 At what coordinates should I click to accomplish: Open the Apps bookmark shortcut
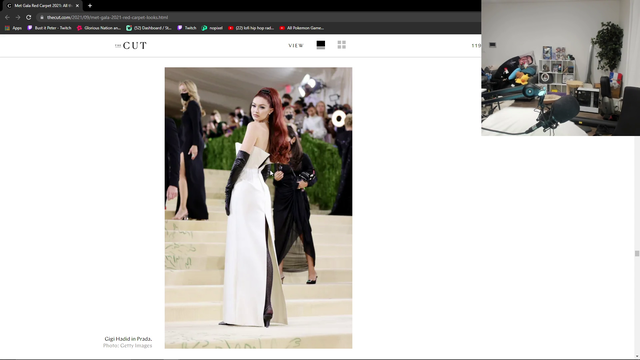(13, 28)
